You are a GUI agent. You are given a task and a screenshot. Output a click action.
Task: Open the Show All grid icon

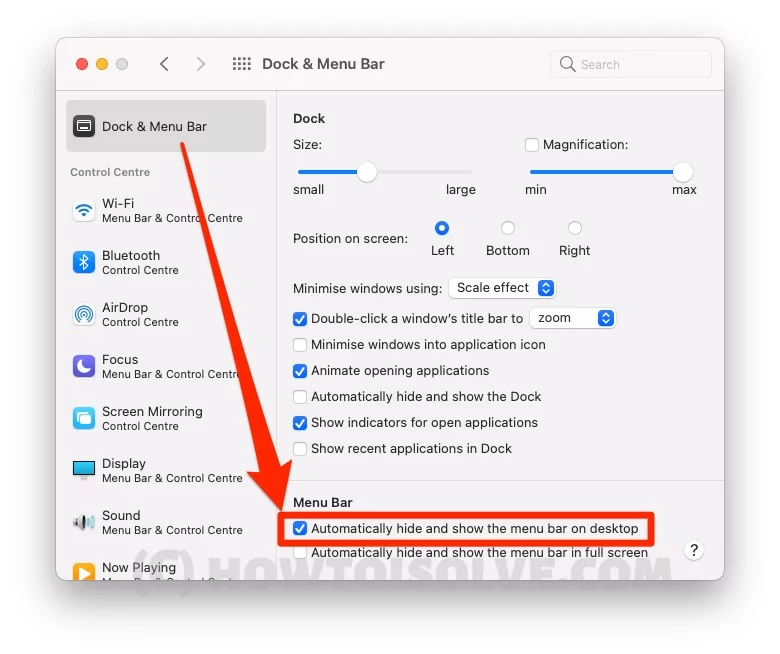(x=242, y=64)
